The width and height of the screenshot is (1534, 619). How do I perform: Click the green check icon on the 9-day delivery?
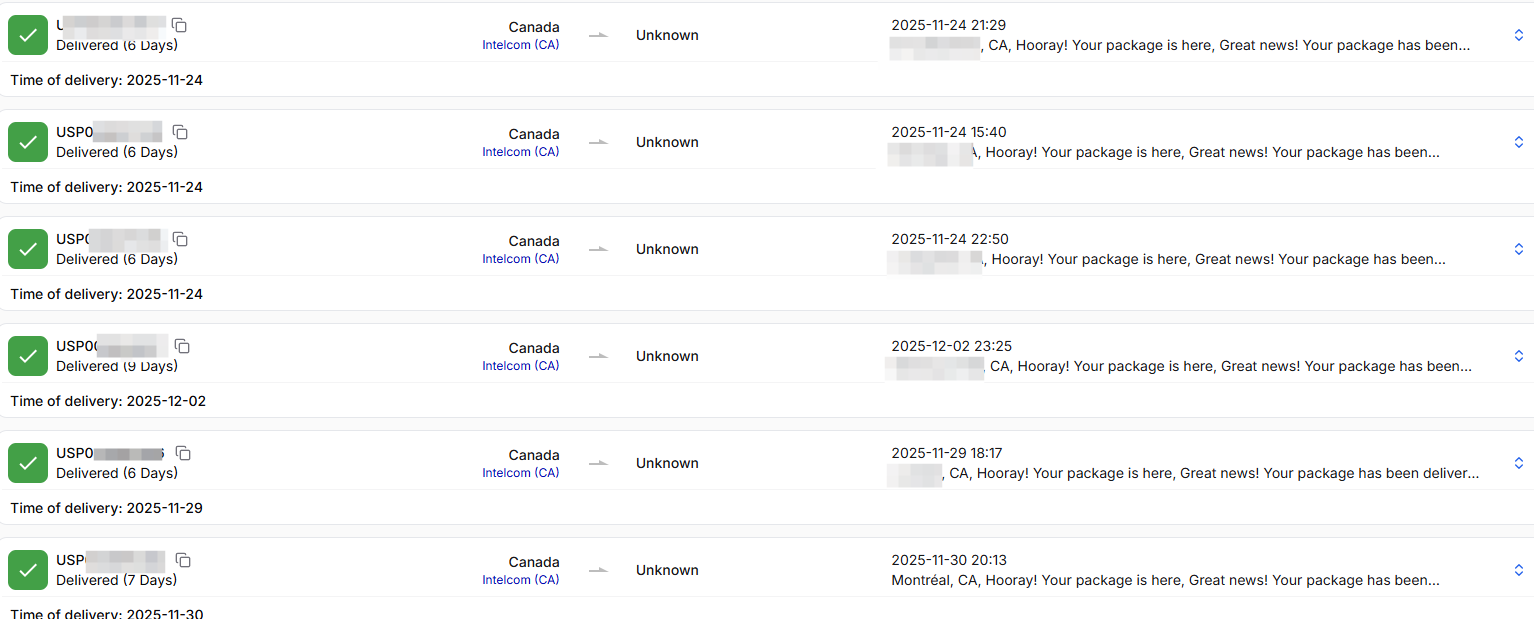pyautogui.click(x=27, y=355)
